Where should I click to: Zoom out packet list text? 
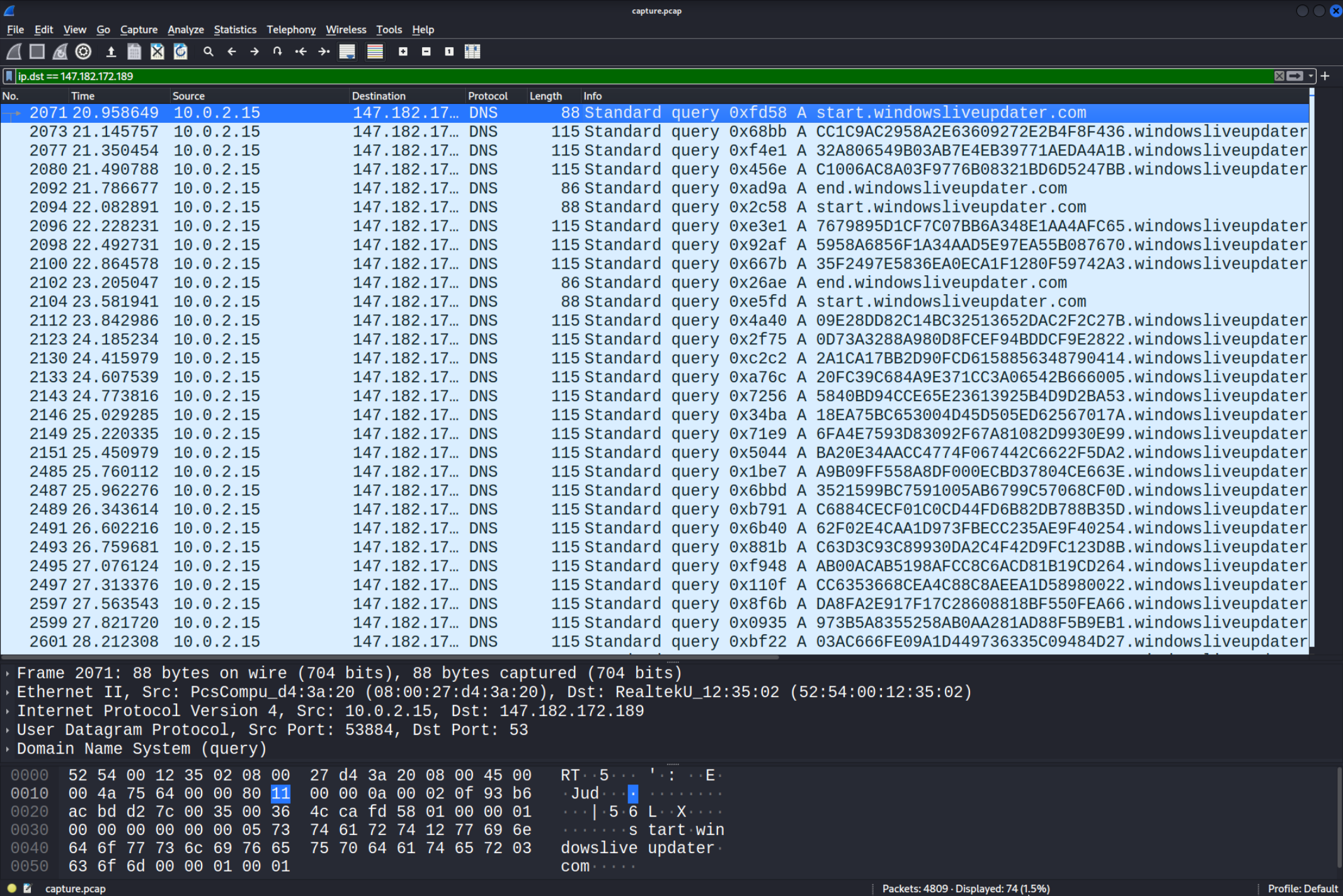point(426,52)
